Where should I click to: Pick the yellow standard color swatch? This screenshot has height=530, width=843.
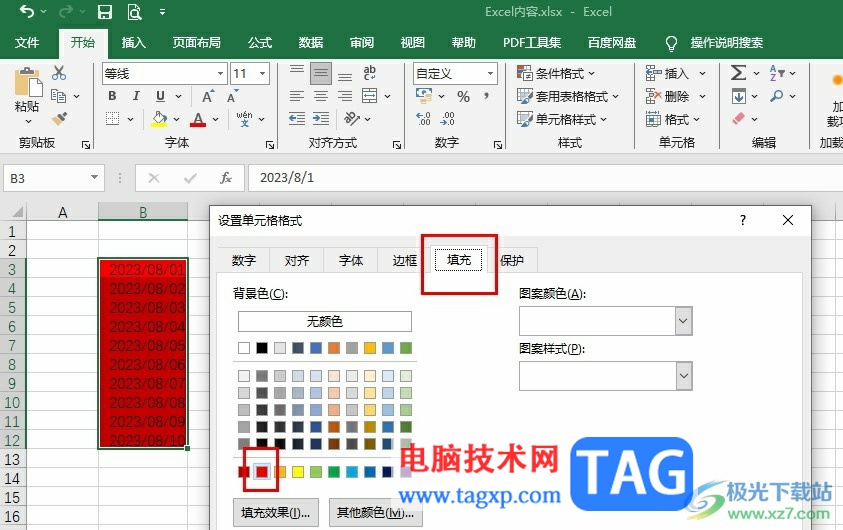298,472
